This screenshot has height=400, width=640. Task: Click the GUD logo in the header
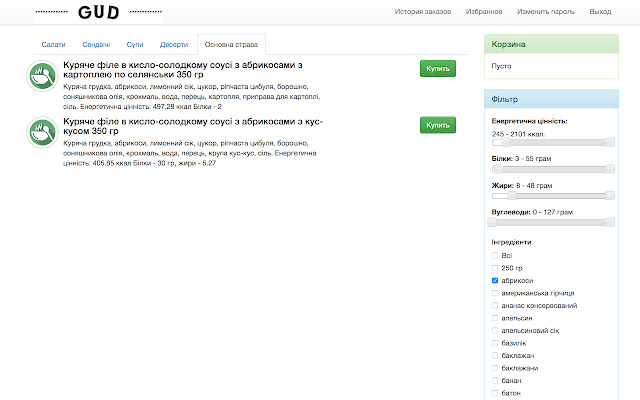click(98, 12)
